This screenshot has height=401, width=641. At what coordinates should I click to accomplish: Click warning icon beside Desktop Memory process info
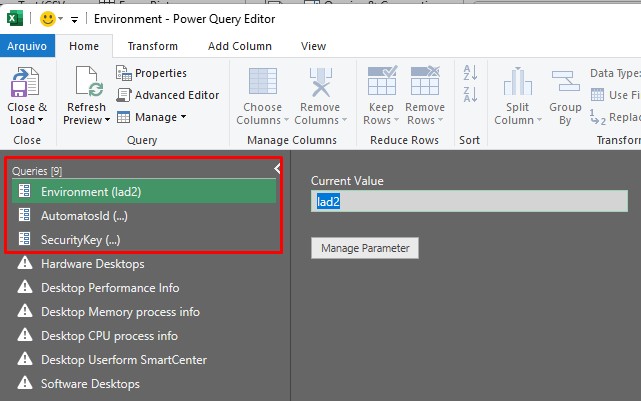pyautogui.click(x=25, y=311)
